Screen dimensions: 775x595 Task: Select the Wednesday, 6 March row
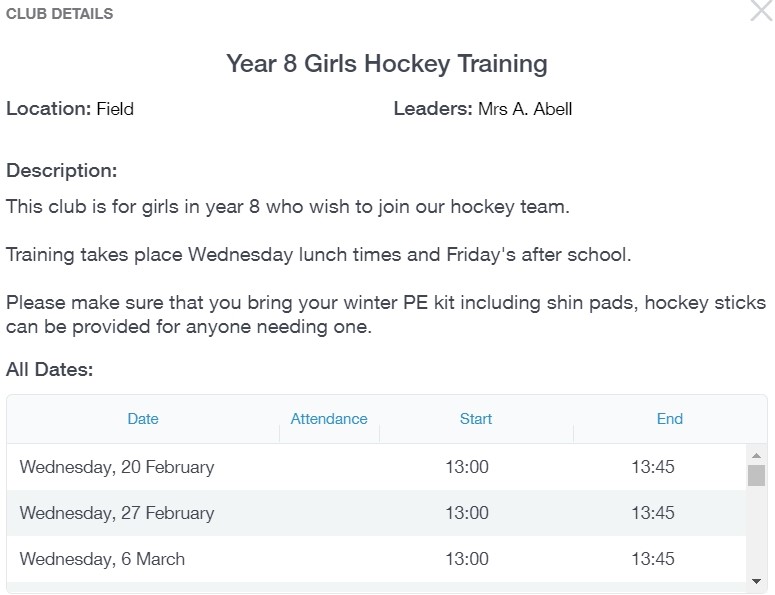pos(102,559)
